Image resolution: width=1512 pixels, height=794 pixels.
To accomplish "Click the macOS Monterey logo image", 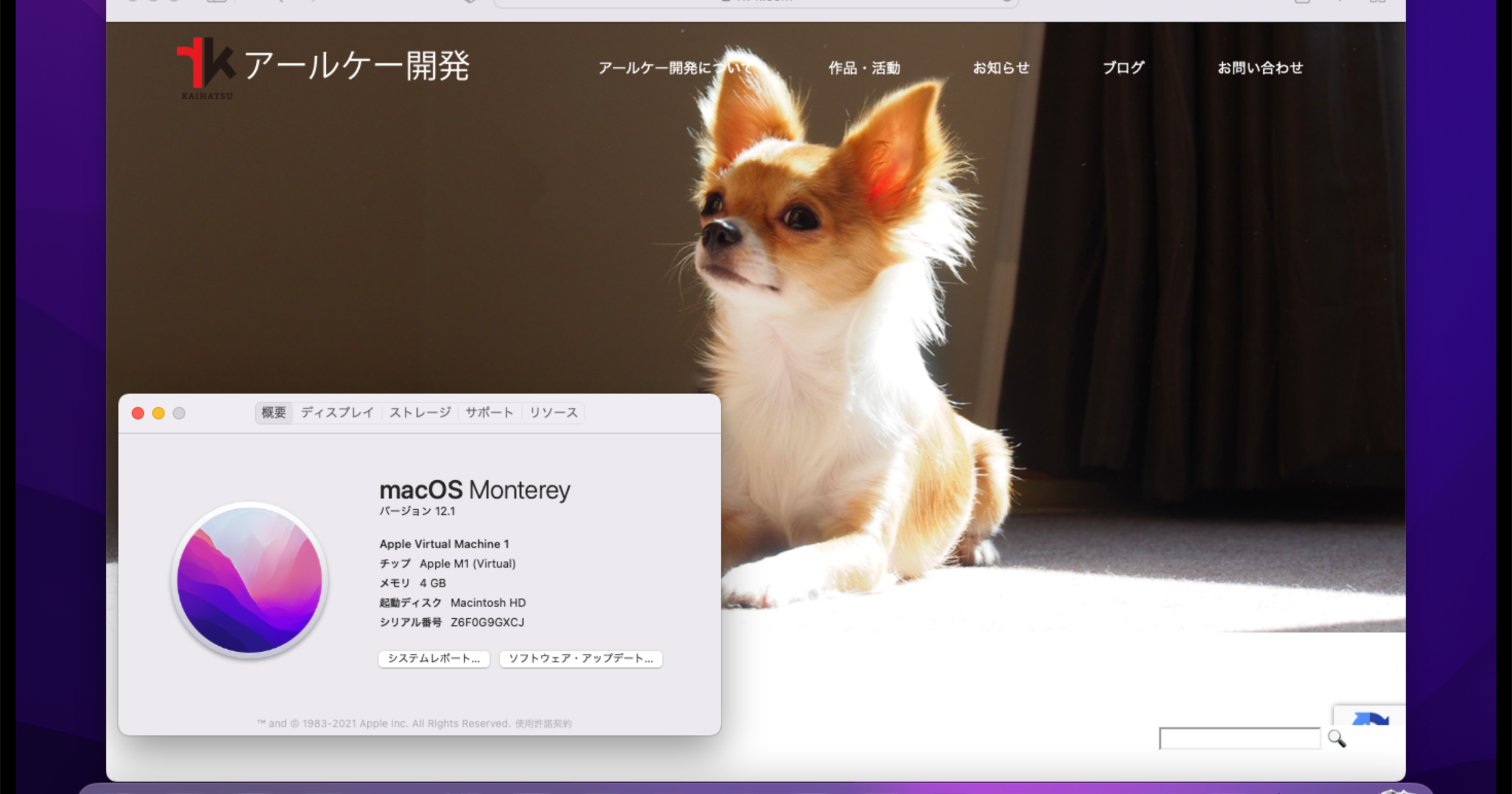I will pos(249,580).
